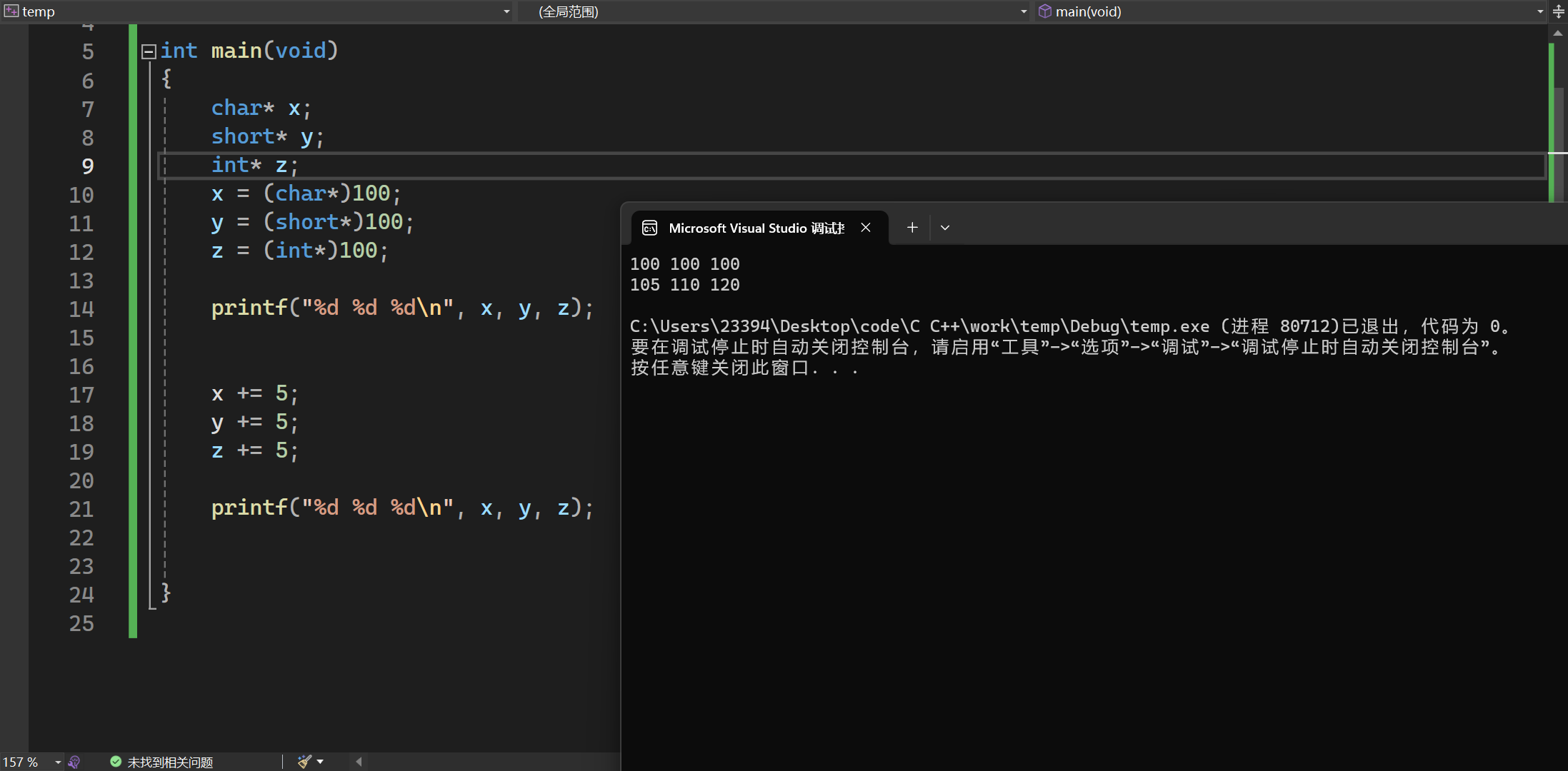1568x771 pixels.
Task: Open the temp project dropdown
Action: tap(506, 11)
